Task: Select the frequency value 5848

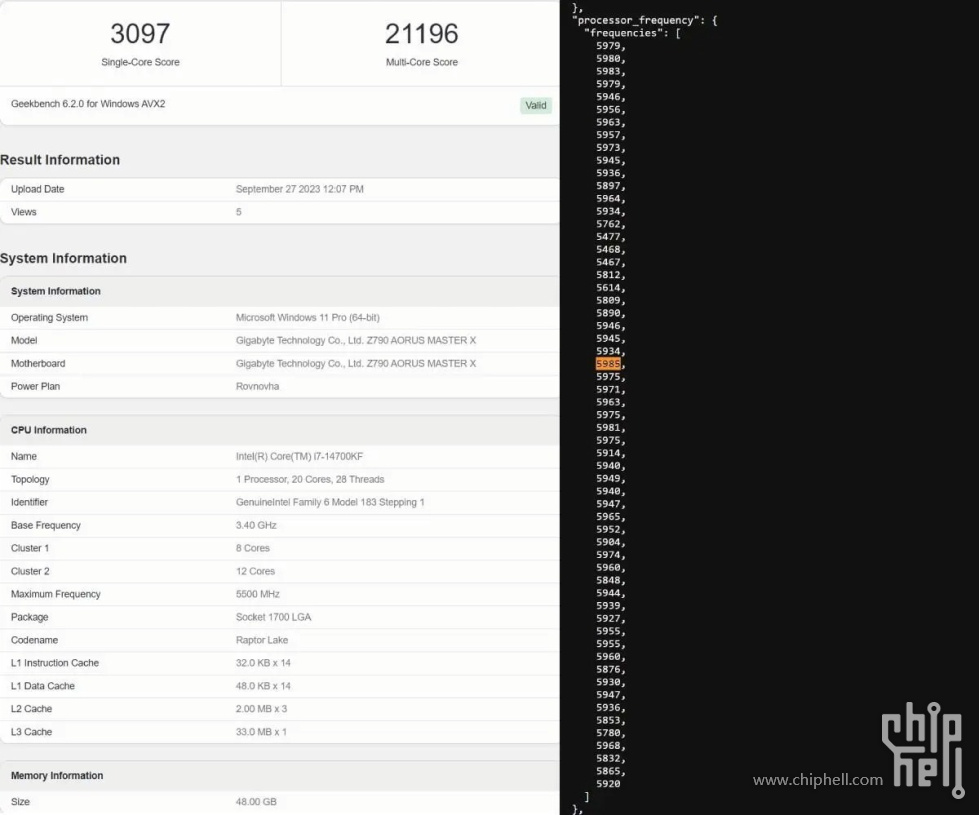Action: click(x=608, y=580)
